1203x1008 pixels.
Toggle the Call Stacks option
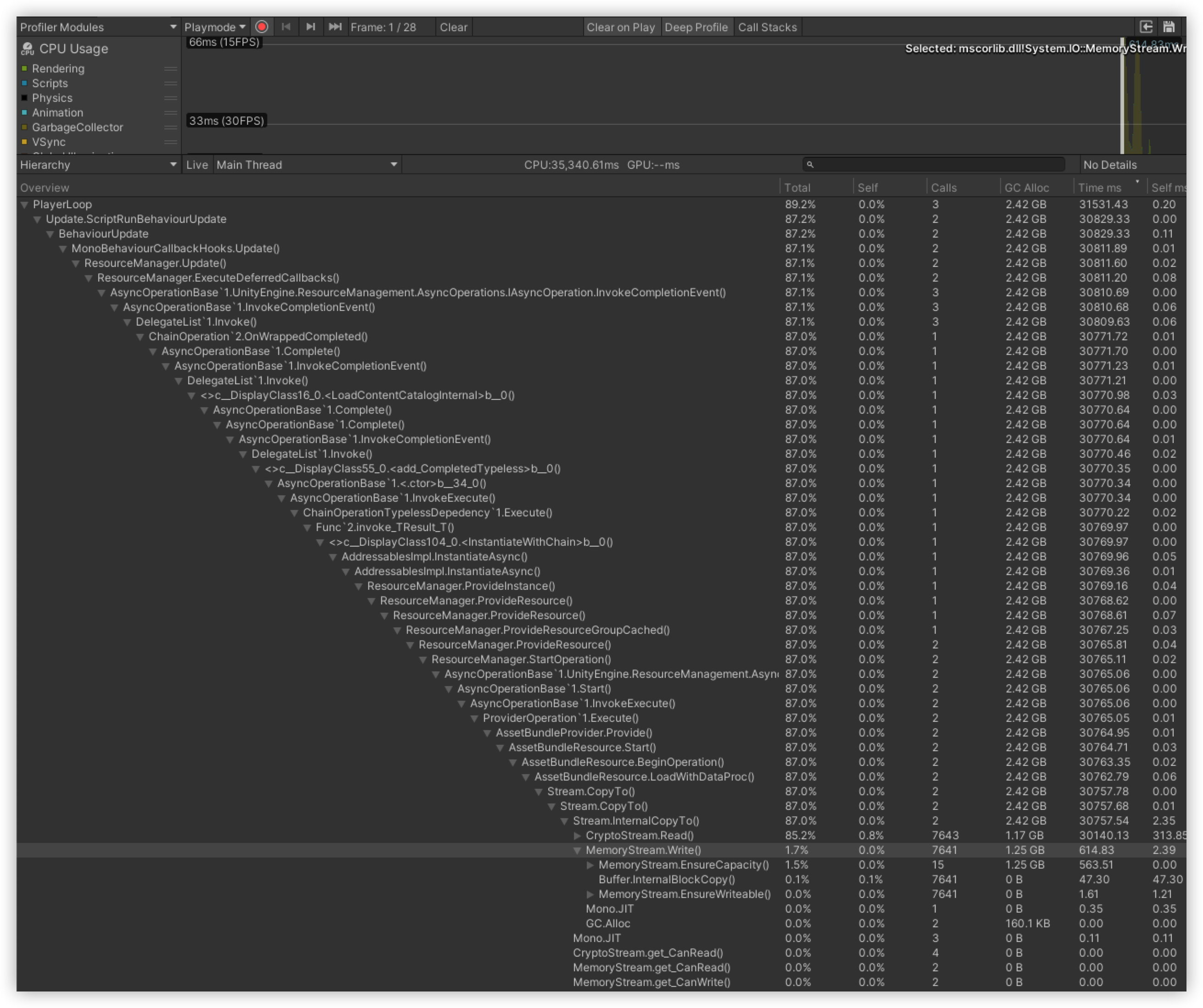[767, 27]
